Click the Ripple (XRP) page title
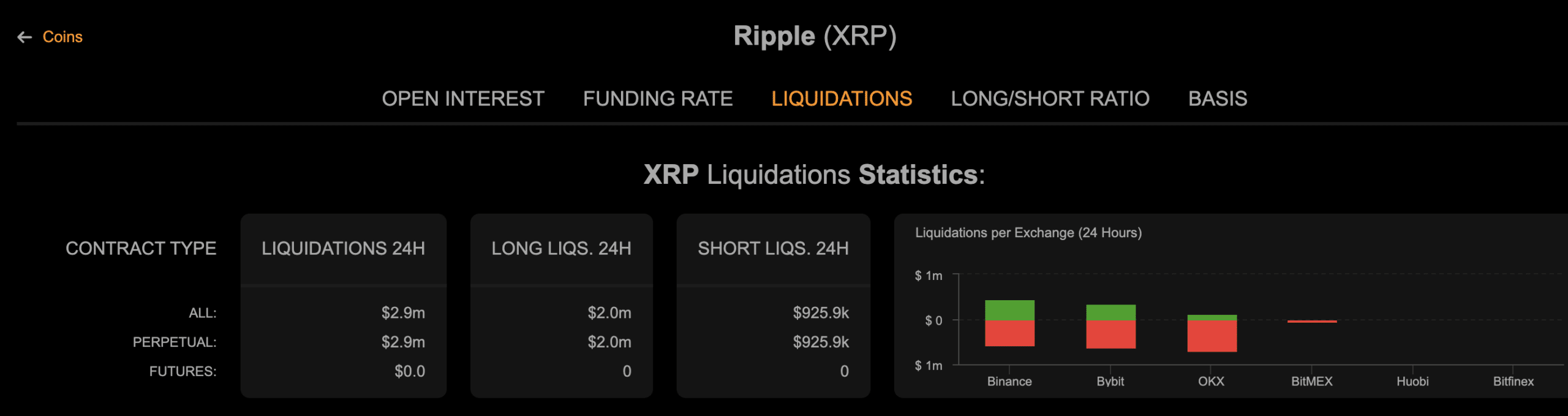Viewport: 1568px width, 416px height. point(816,36)
